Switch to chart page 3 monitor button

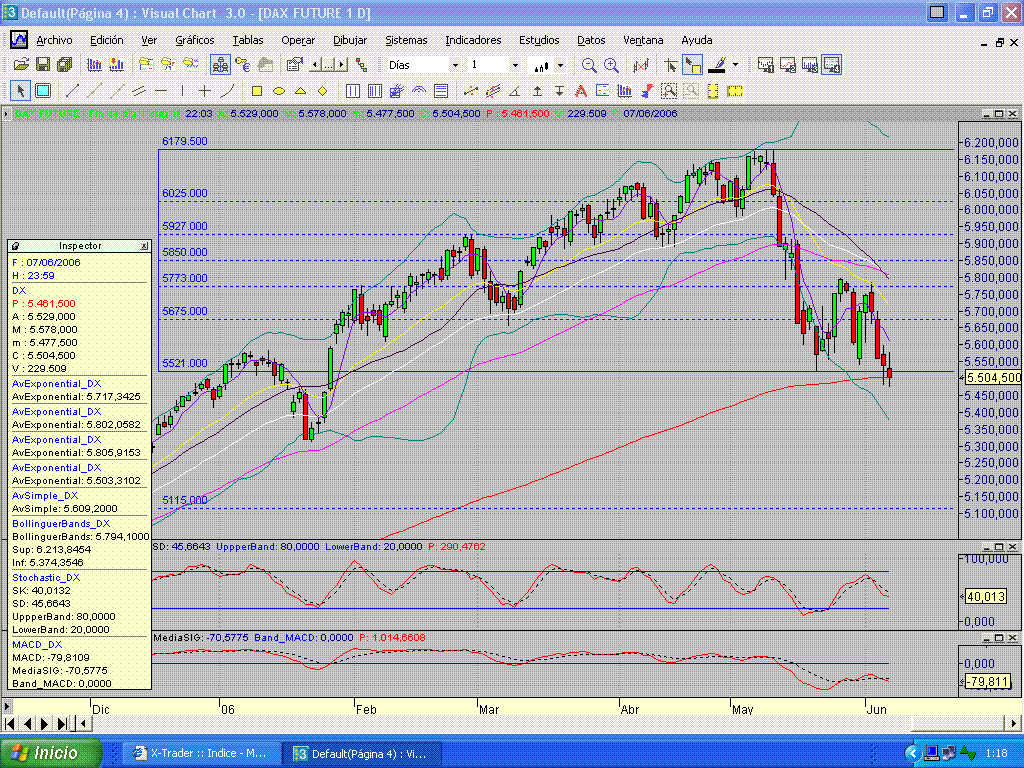[810, 65]
